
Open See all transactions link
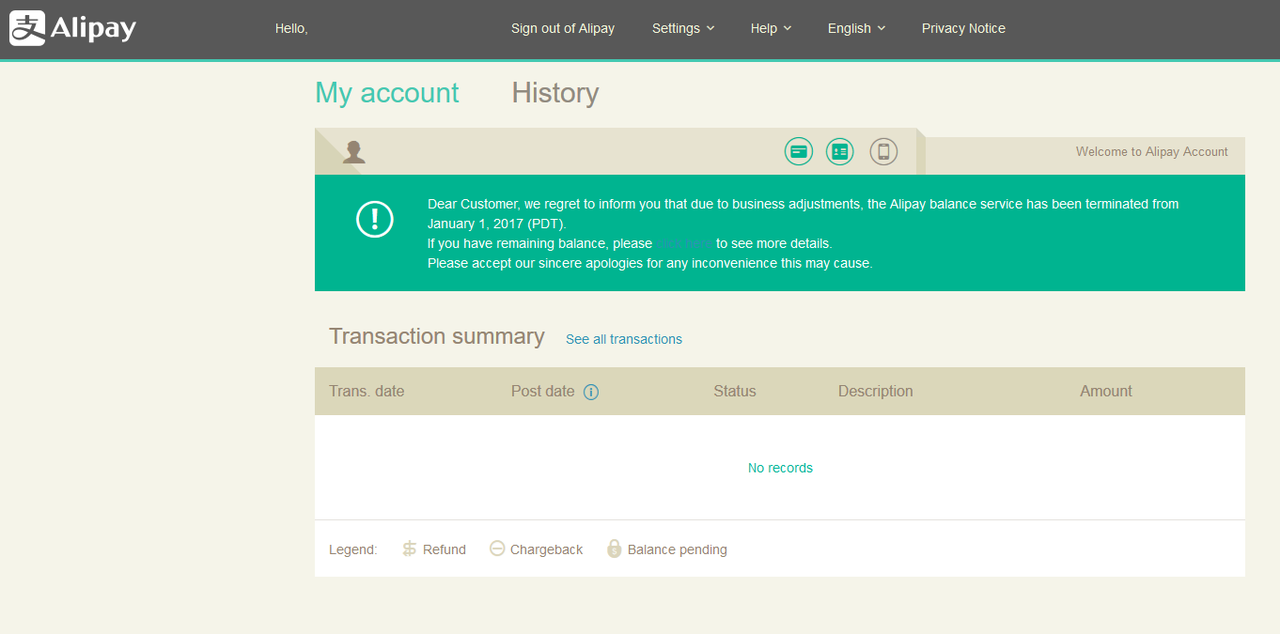coord(624,339)
